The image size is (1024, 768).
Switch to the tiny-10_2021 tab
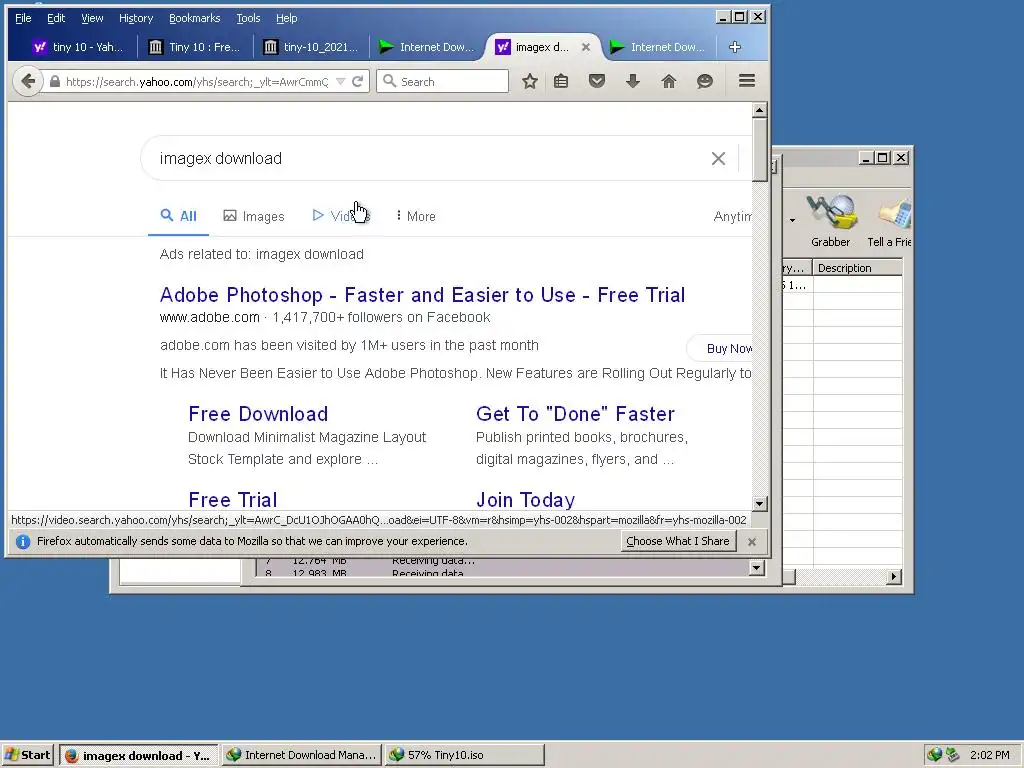tap(311, 47)
